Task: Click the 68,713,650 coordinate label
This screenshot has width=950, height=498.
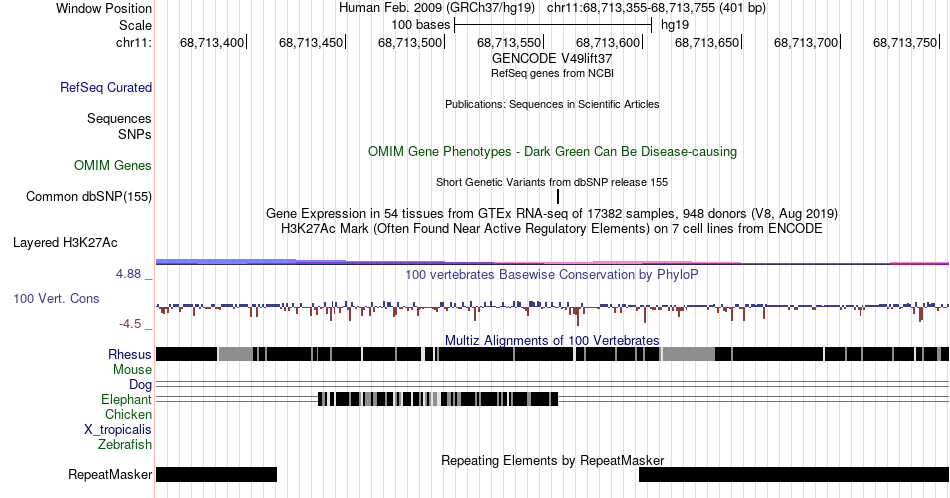Action: (706, 42)
